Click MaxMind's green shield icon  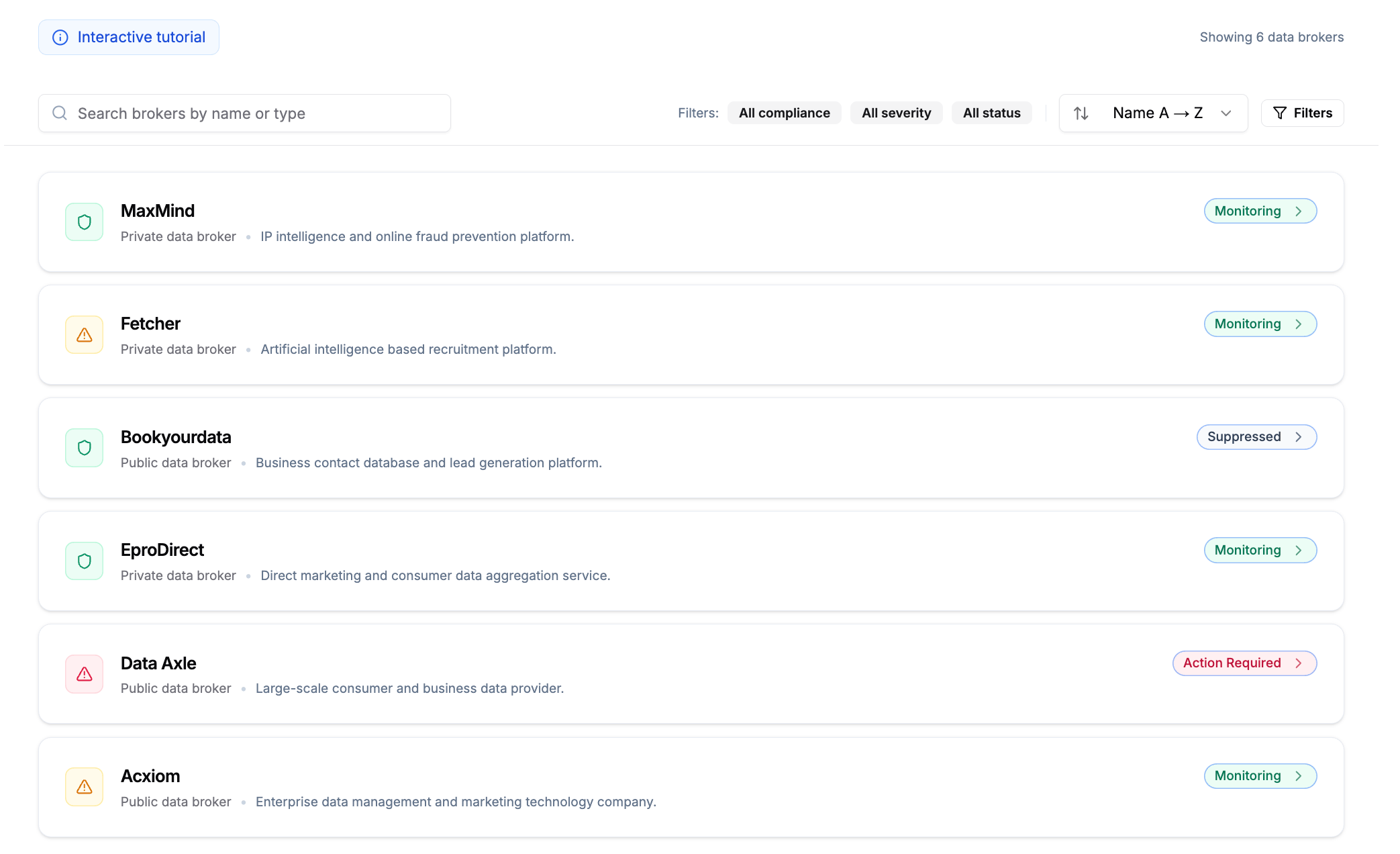[84, 222]
